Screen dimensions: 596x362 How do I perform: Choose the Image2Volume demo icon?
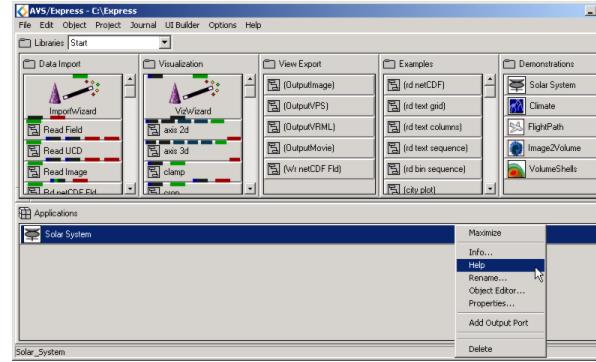pos(517,148)
